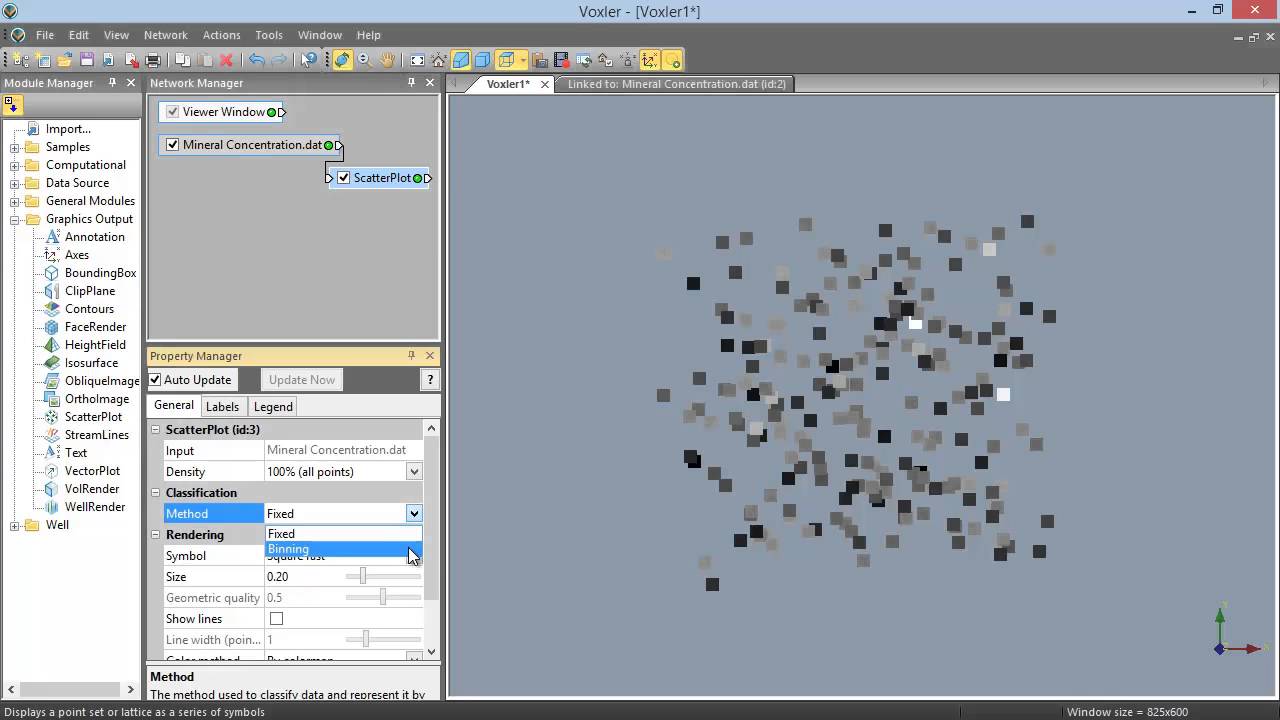1280x720 pixels.
Task: Switch to the Labels tab
Action: tap(222, 407)
